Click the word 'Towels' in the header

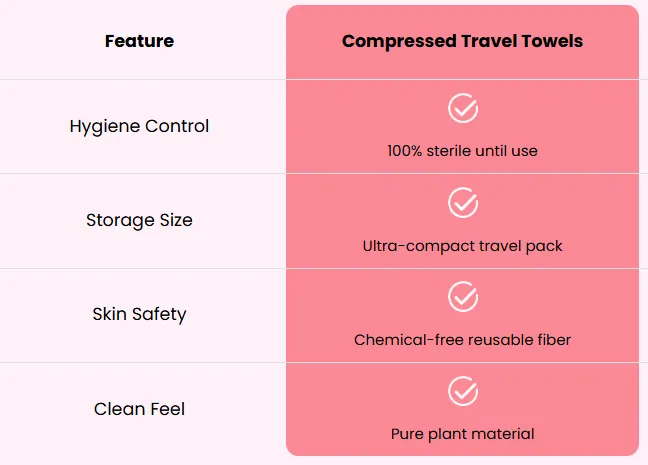coord(552,41)
